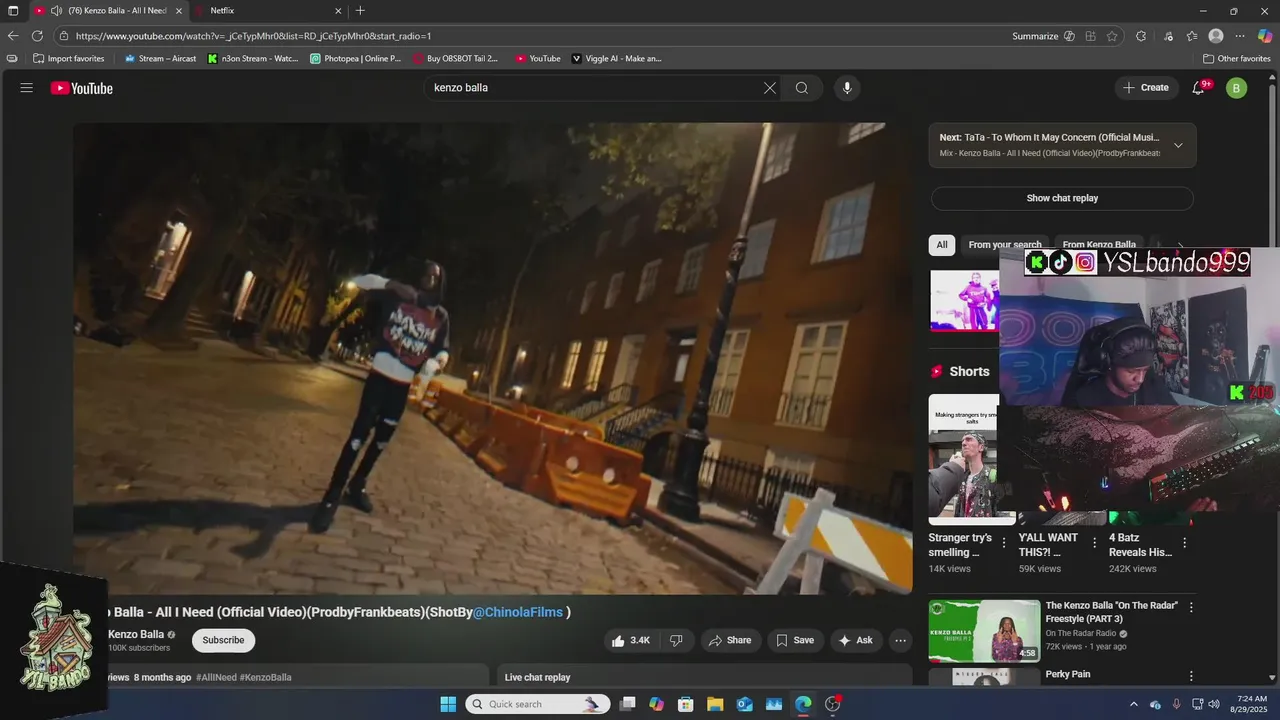Open browser Settings and more ellipsis
The image size is (1280, 720).
(1240, 36)
